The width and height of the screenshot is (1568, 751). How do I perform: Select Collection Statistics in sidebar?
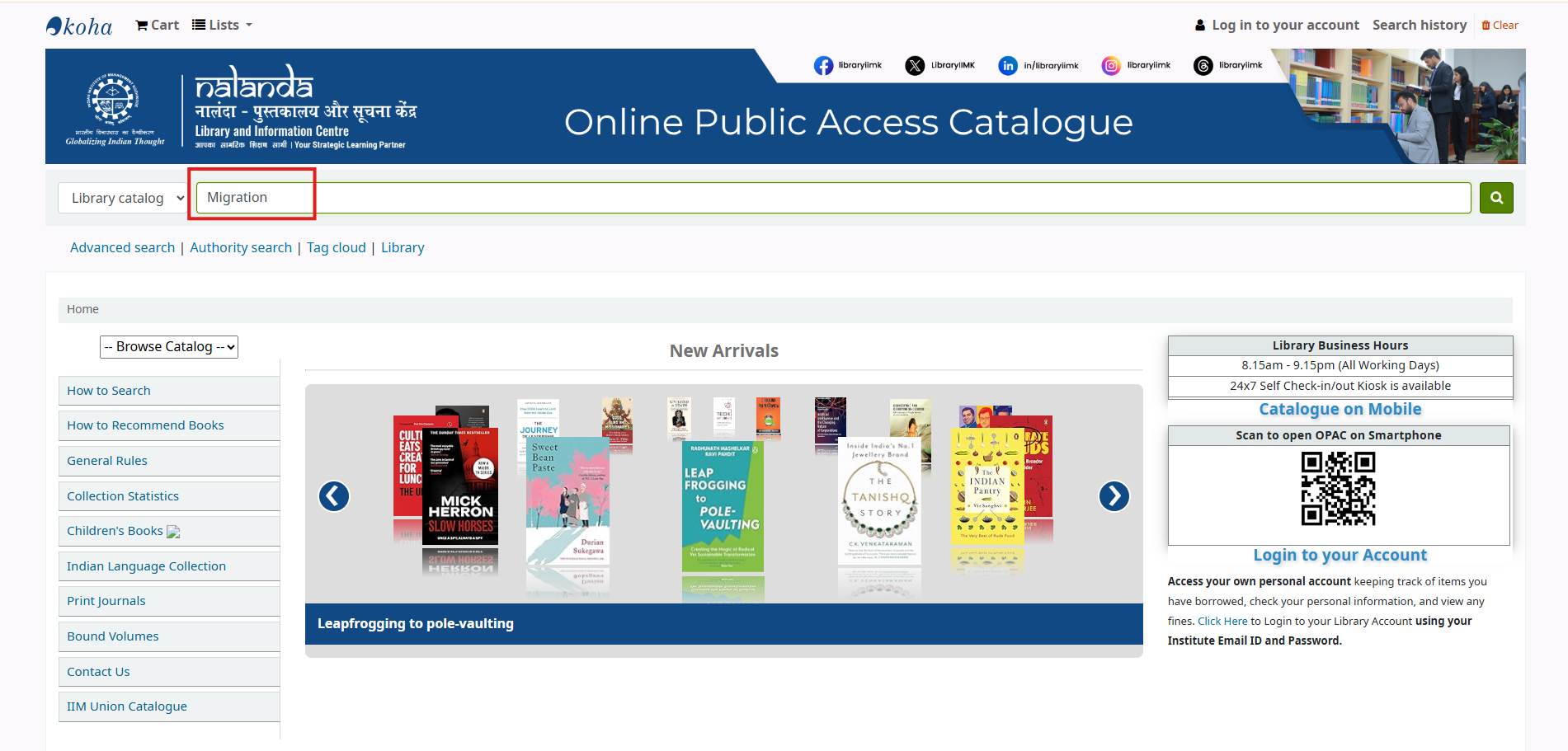click(123, 496)
